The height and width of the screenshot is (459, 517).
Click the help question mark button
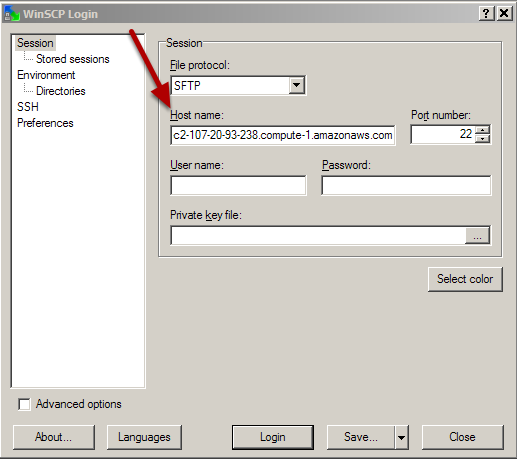[486, 13]
